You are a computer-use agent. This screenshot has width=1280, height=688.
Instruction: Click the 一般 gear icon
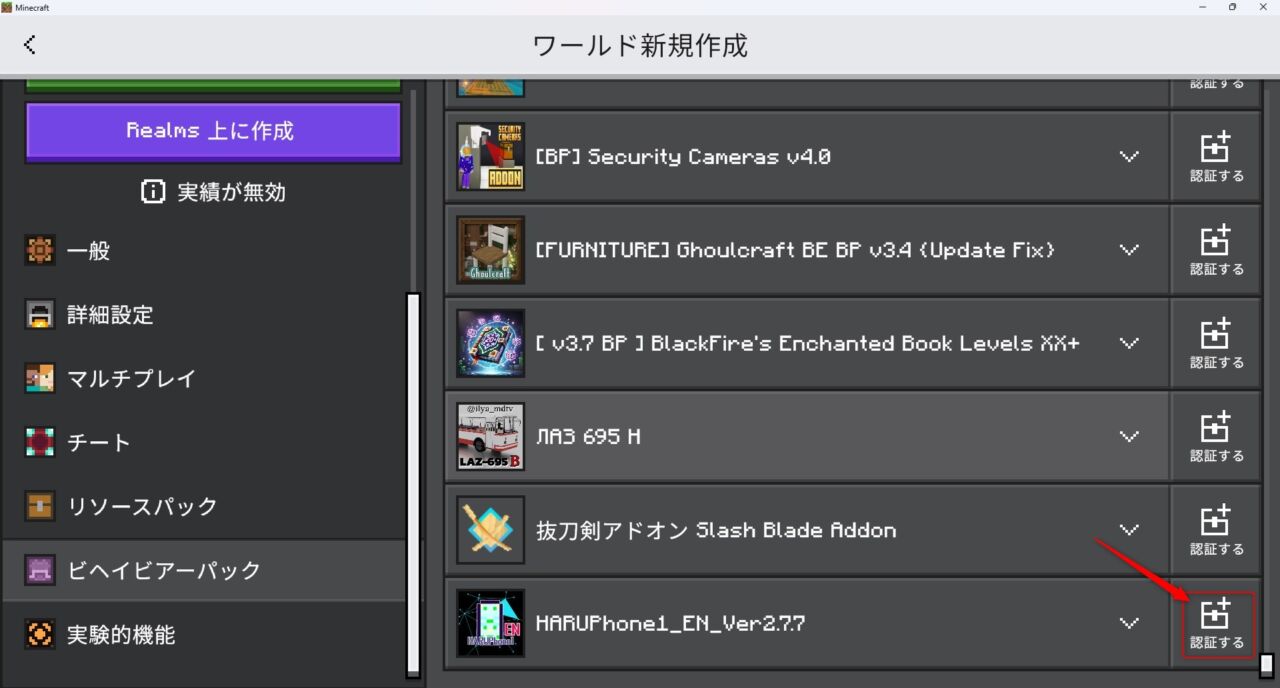40,251
